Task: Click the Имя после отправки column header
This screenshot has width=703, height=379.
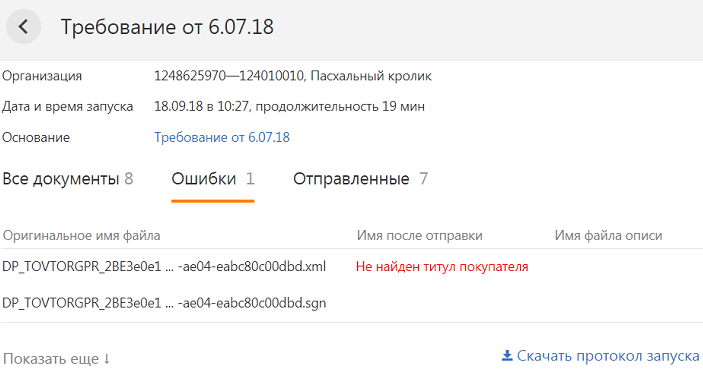Action: coord(420,235)
